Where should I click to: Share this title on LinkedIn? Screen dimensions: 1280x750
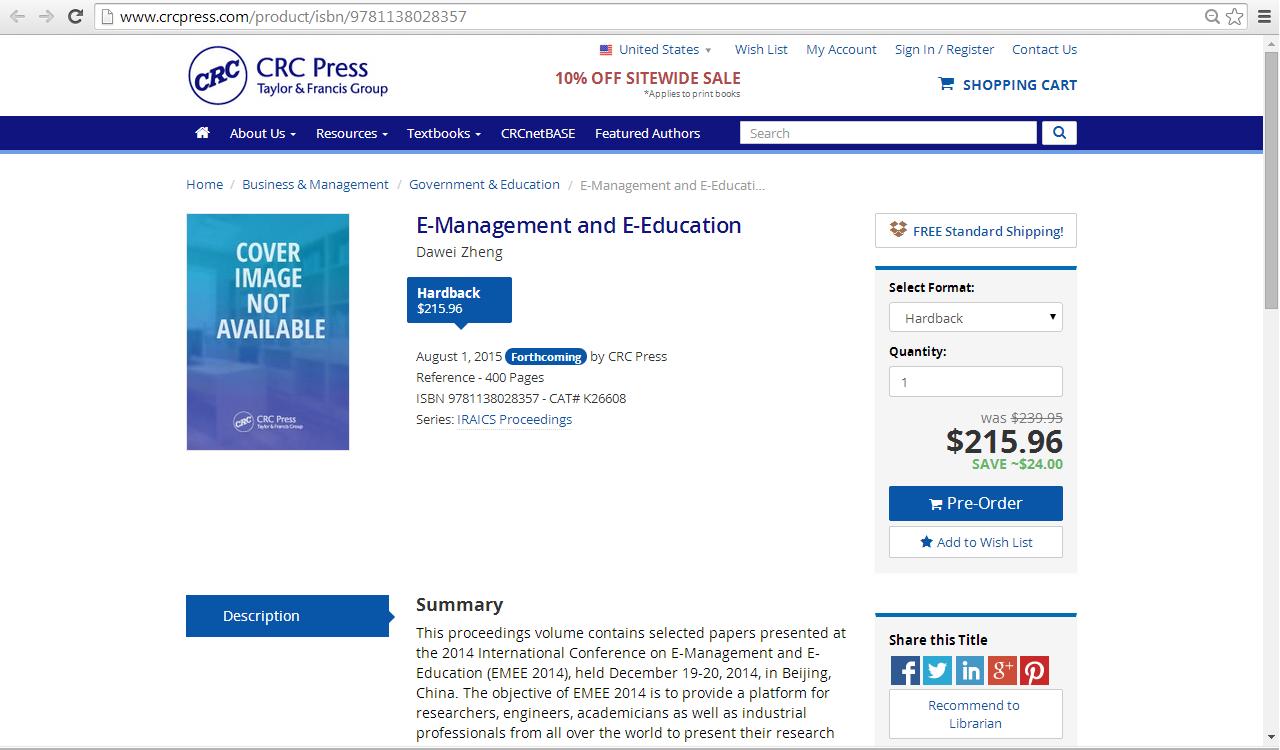pyautogui.click(x=970, y=670)
